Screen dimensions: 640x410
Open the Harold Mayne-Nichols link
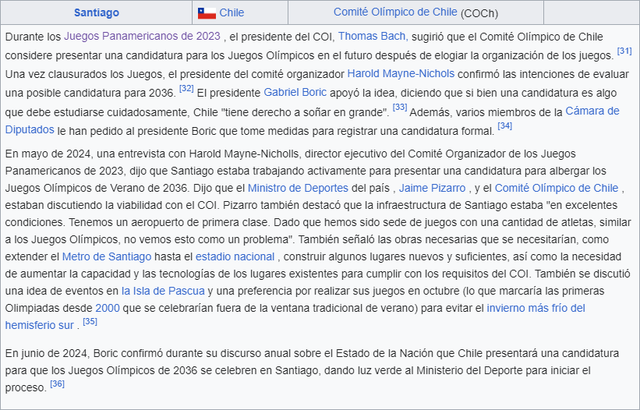coord(401,74)
